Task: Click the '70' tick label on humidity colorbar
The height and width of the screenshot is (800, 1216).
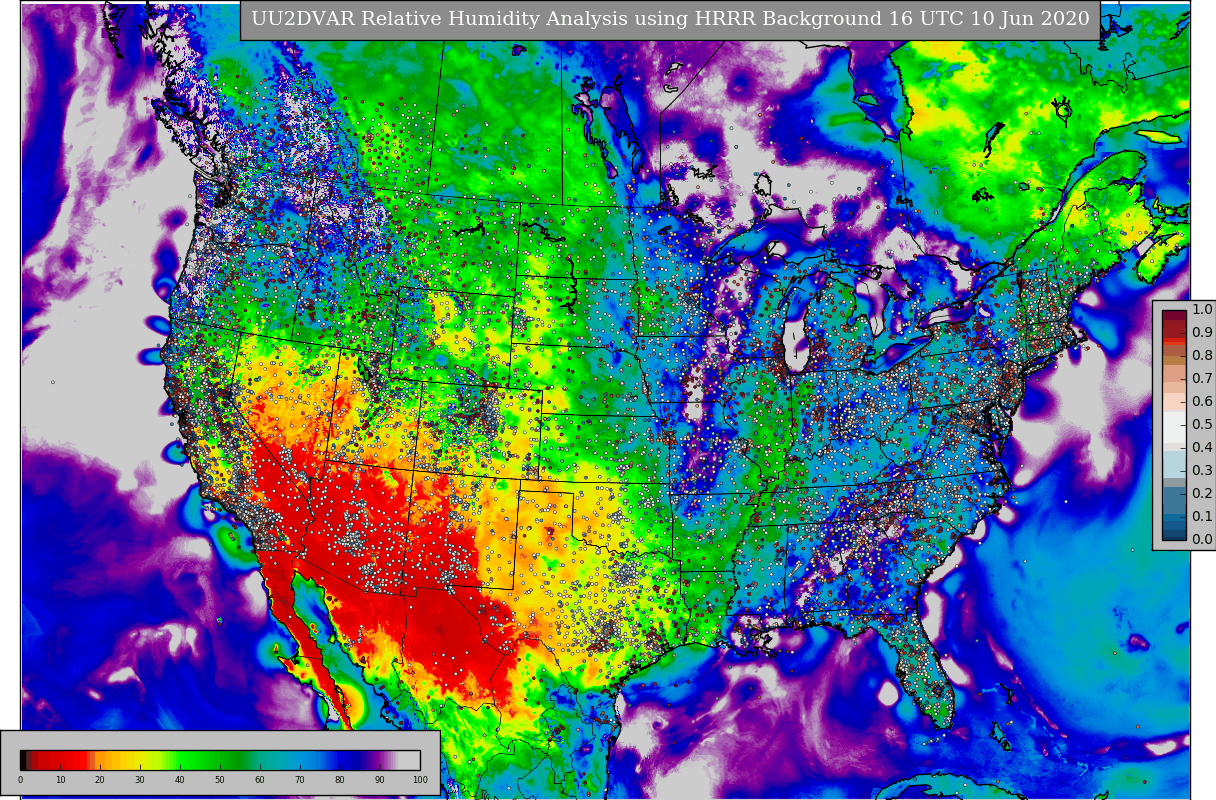Action: (x=300, y=780)
